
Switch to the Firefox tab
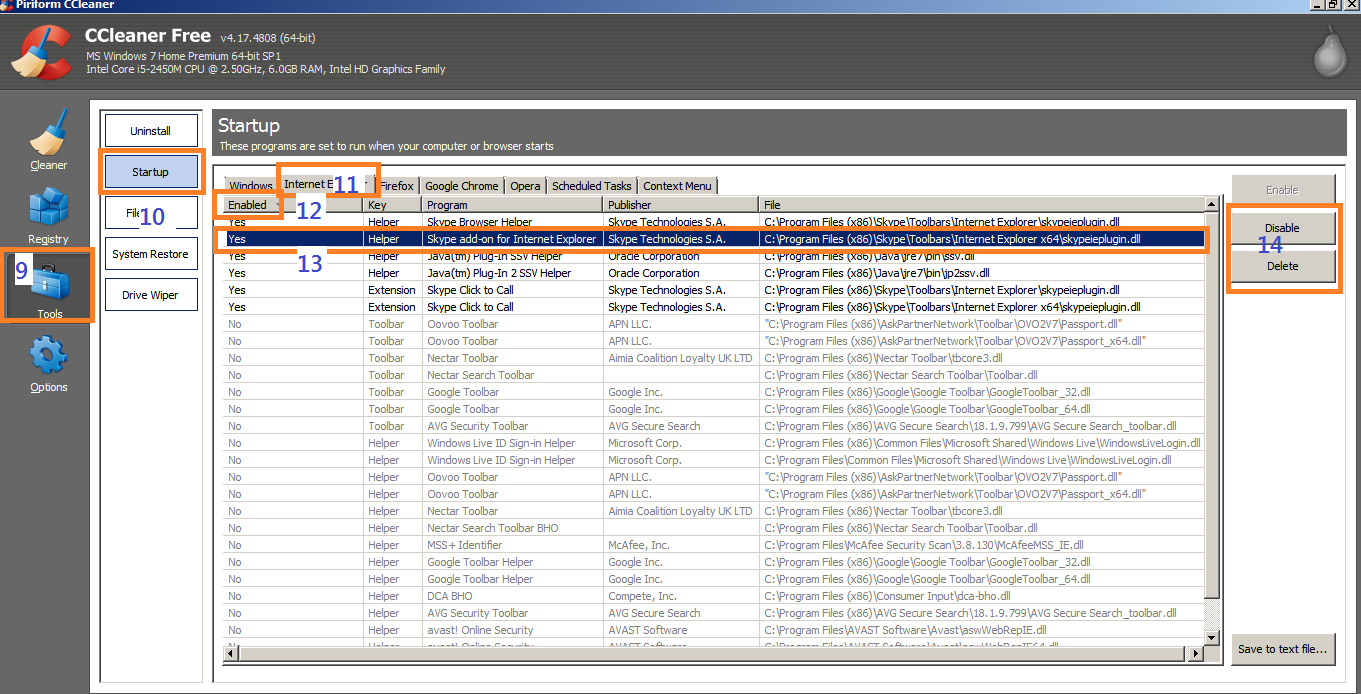(396, 186)
